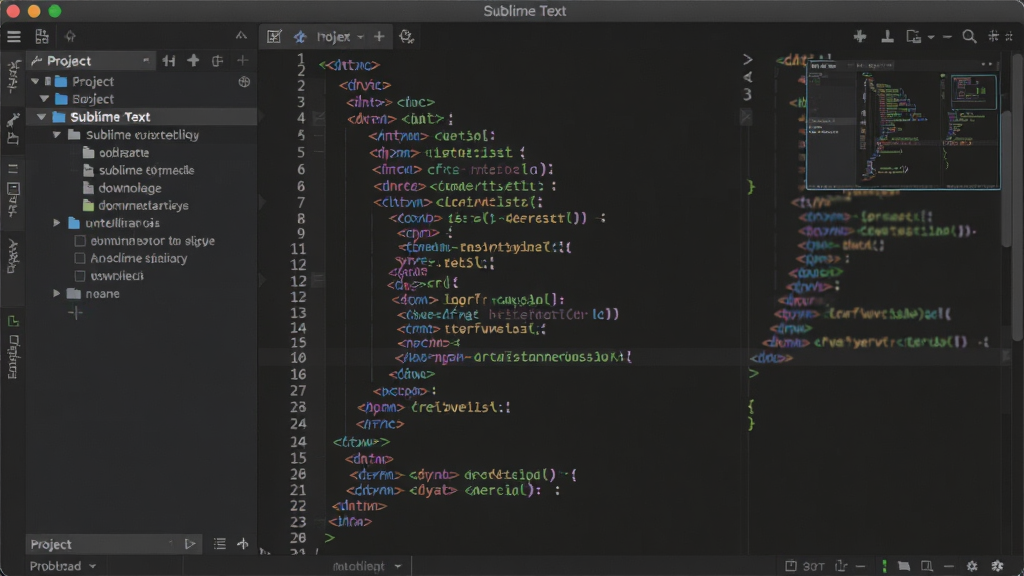Click the '30T' indicator in the status bar
The width and height of the screenshot is (1024, 576).
814,566
